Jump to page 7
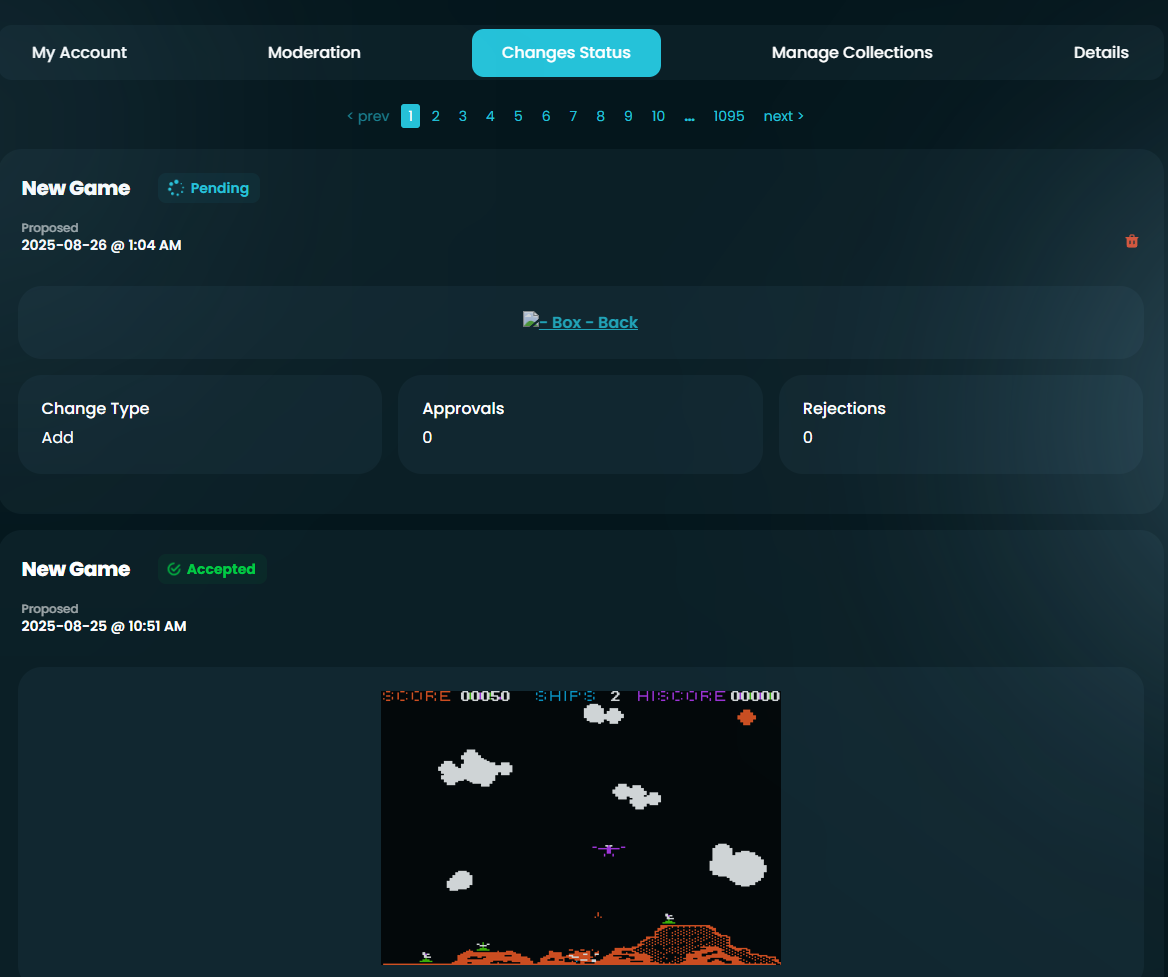Screen dimensions: 1168x977 click(x=573, y=116)
